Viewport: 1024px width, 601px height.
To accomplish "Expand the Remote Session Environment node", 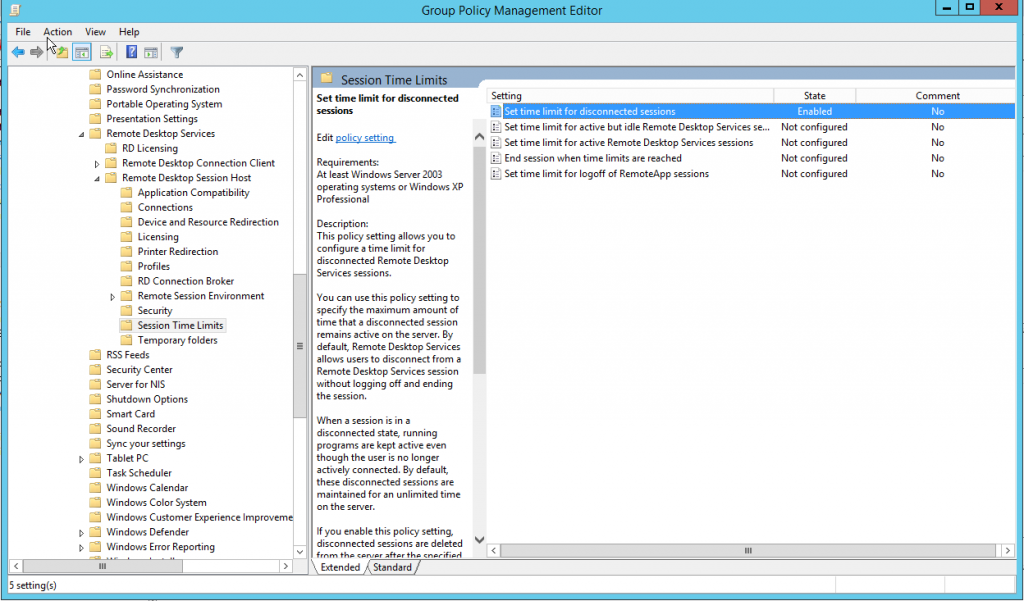I will click(x=111, y=295).
